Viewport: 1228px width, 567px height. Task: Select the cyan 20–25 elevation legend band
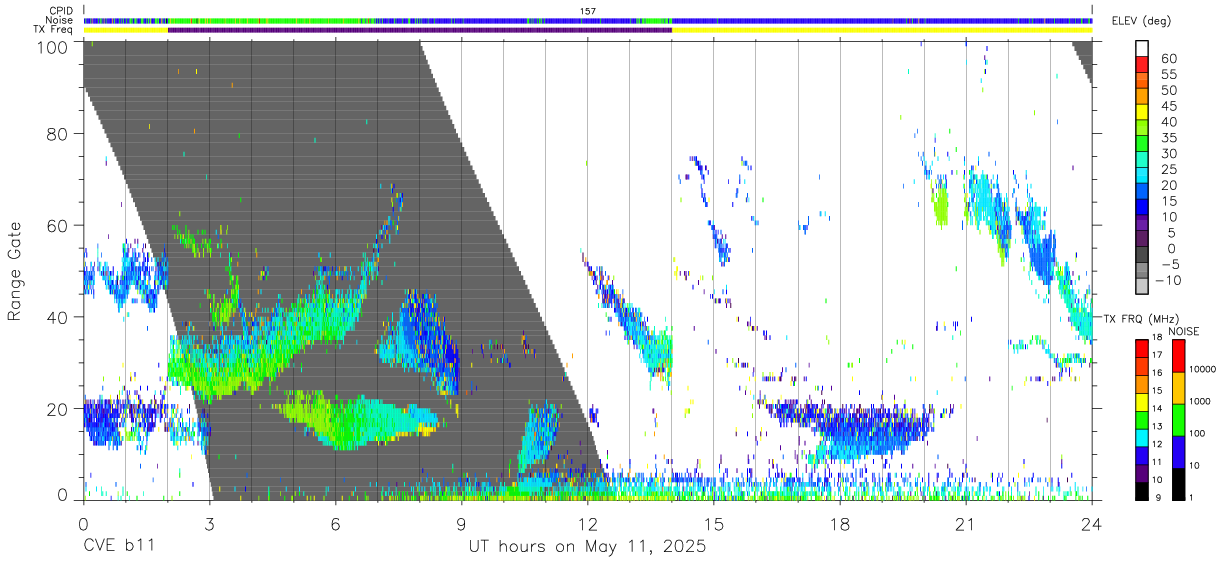point(1142,177)
